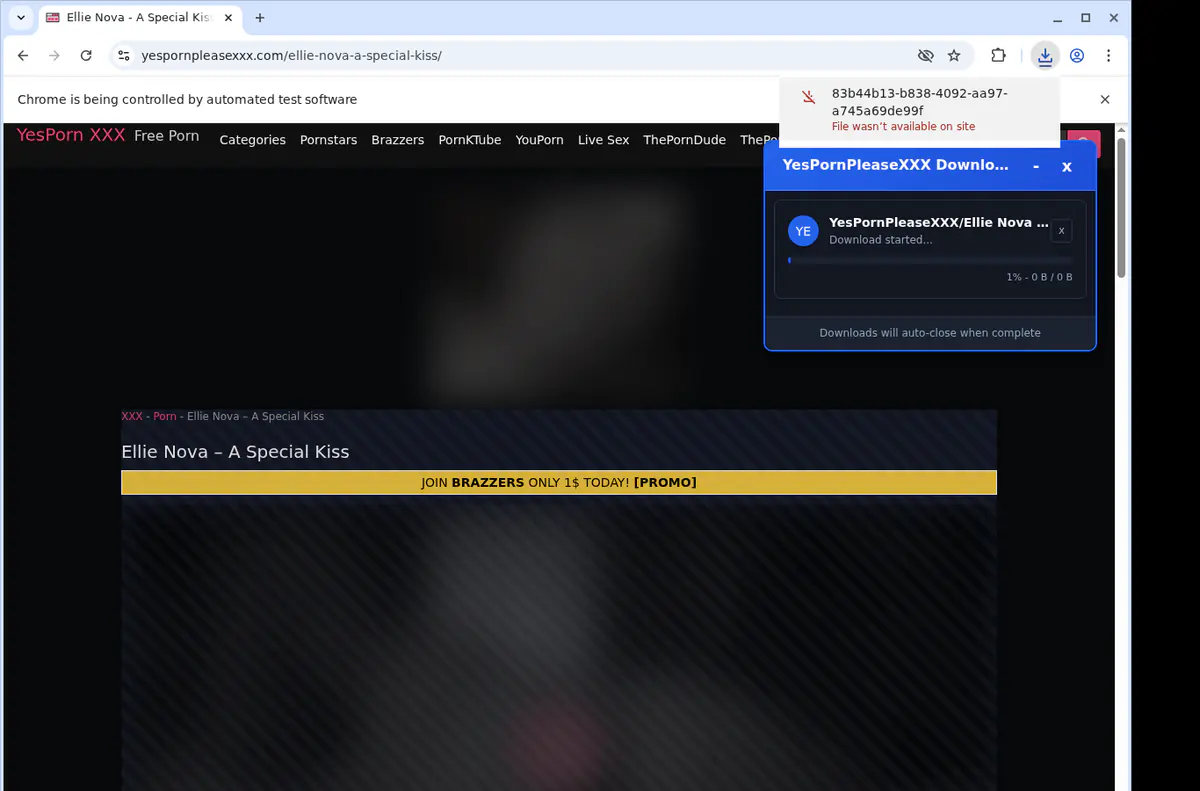Open the Chrome three-dot menu
Viewport: 1200px width, 791px height.
1109,56
